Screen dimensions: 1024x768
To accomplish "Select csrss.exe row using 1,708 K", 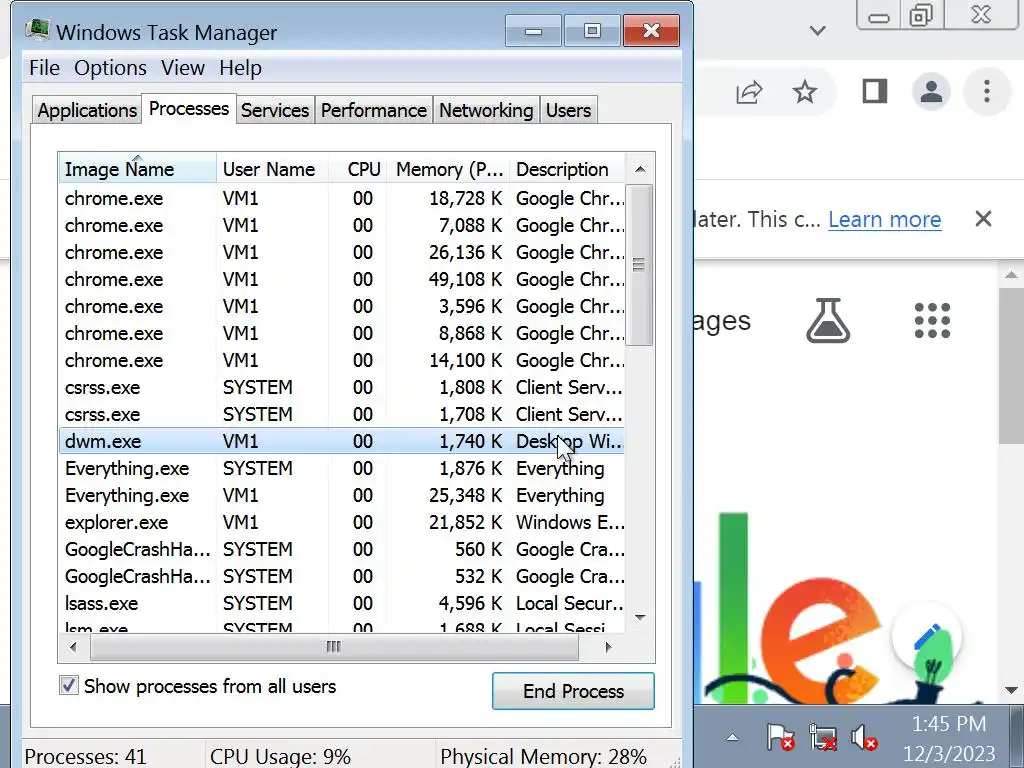I will [x=342, y=415].
